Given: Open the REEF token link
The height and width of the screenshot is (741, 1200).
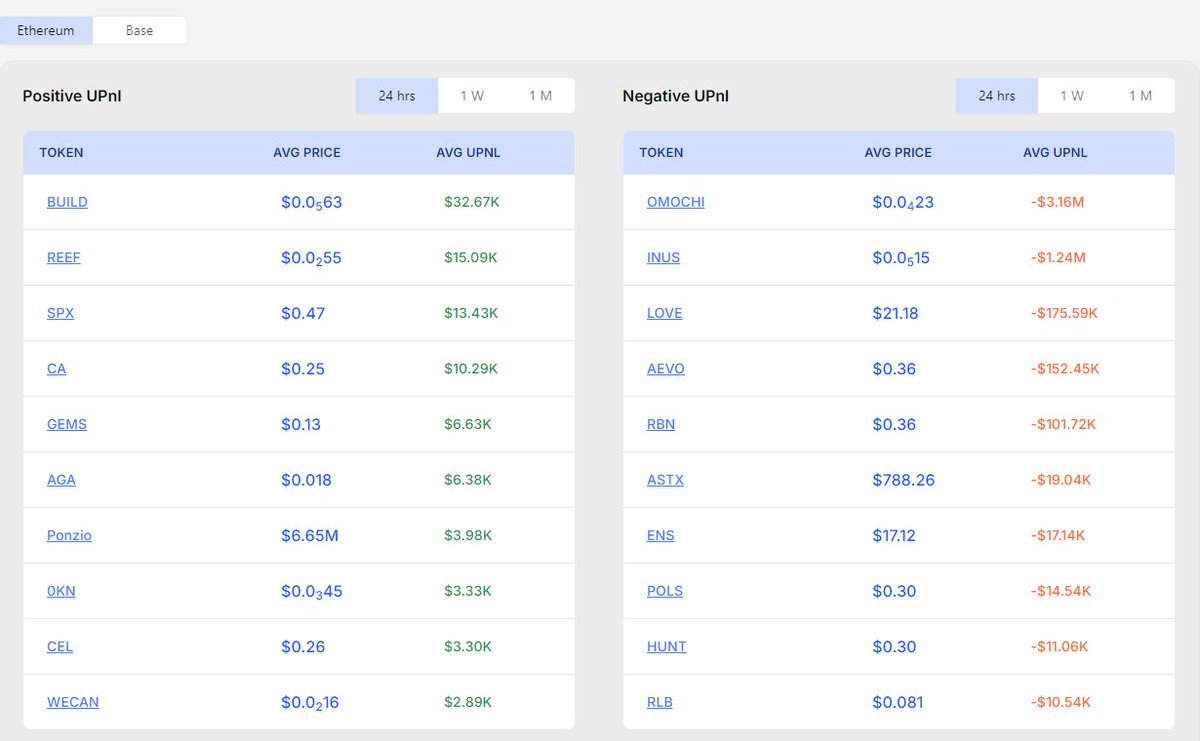Looking at the screenshot, I should pos(64,258).
